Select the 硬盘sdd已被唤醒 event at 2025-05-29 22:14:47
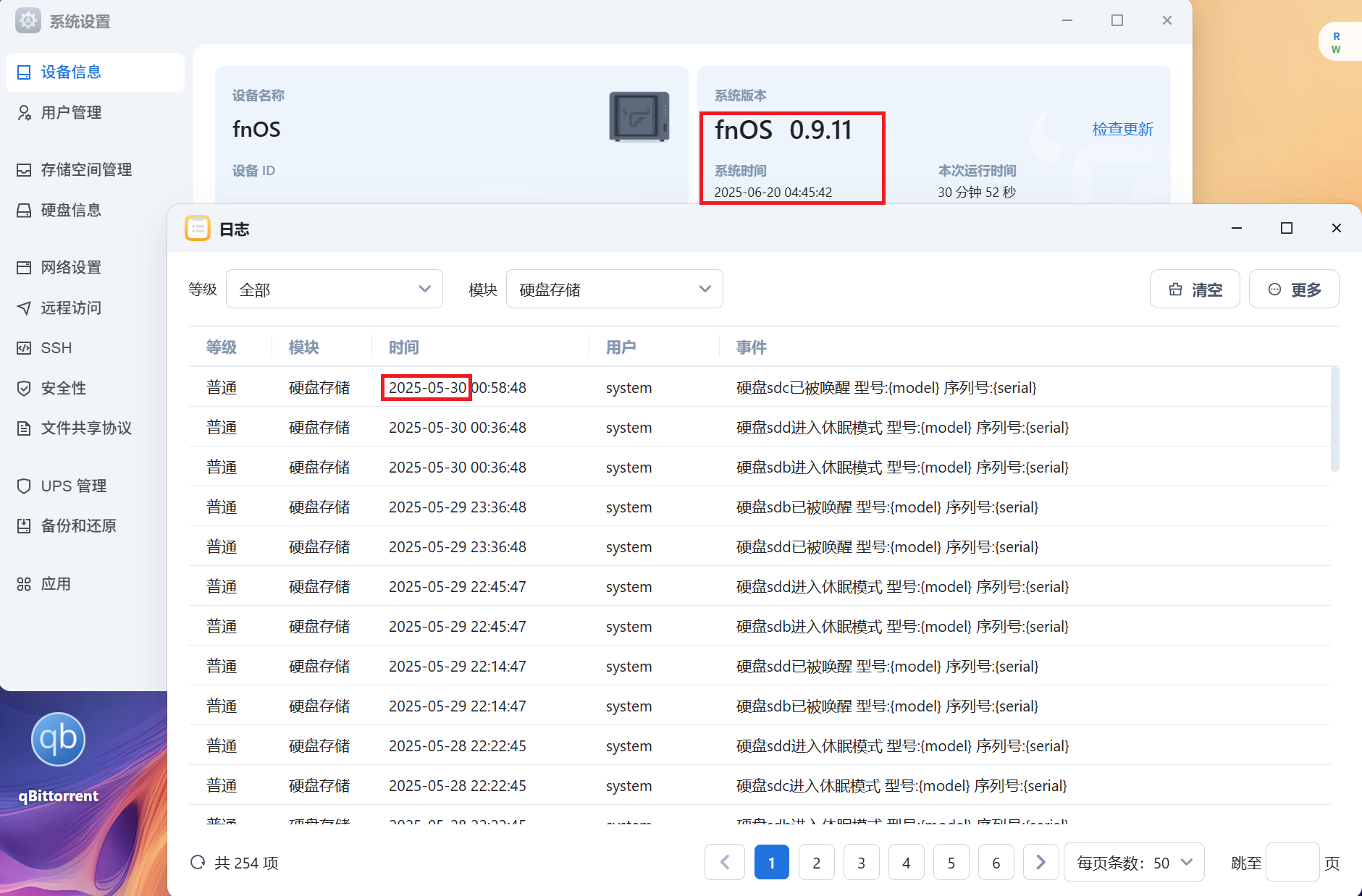The width and height of the screenshot is (1362, 896). click(760, 666)
